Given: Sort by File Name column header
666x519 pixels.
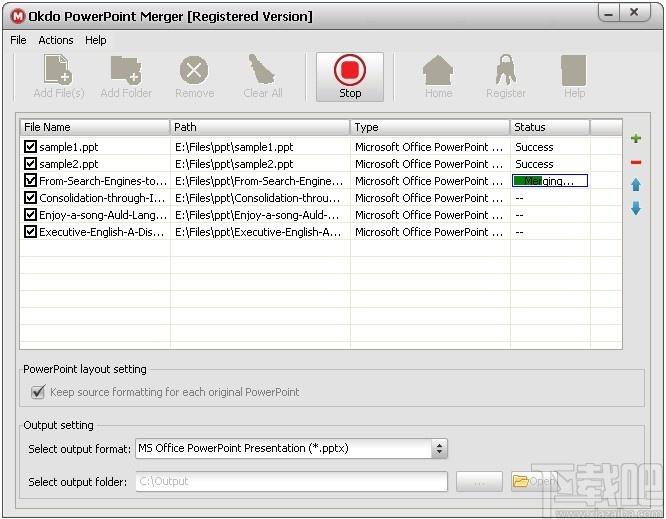Looking at the screenshot, I should [95, 127].
